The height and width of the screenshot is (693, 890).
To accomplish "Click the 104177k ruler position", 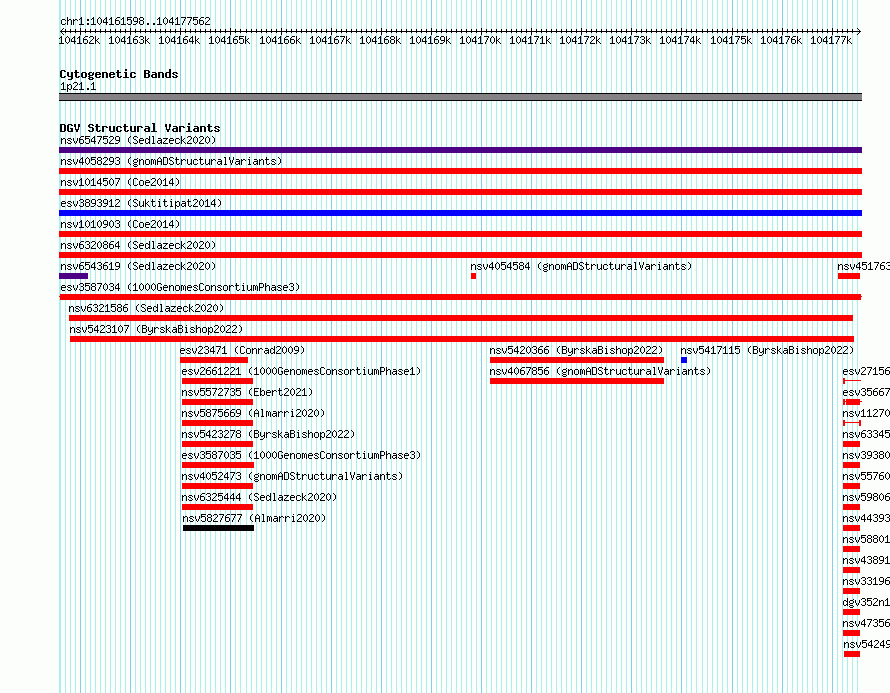I will 831,40.
